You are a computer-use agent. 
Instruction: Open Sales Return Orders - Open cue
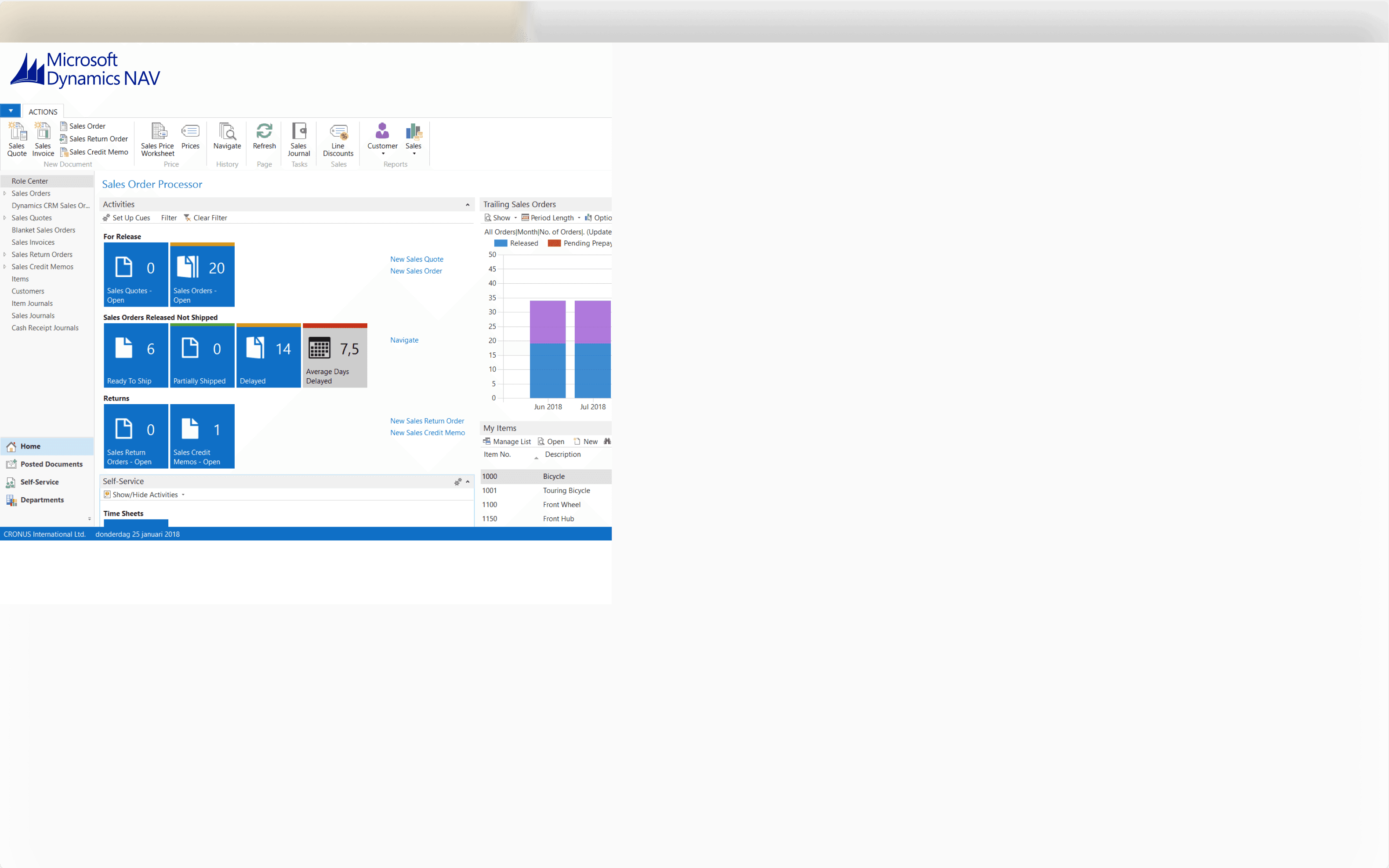coord(136,437)
